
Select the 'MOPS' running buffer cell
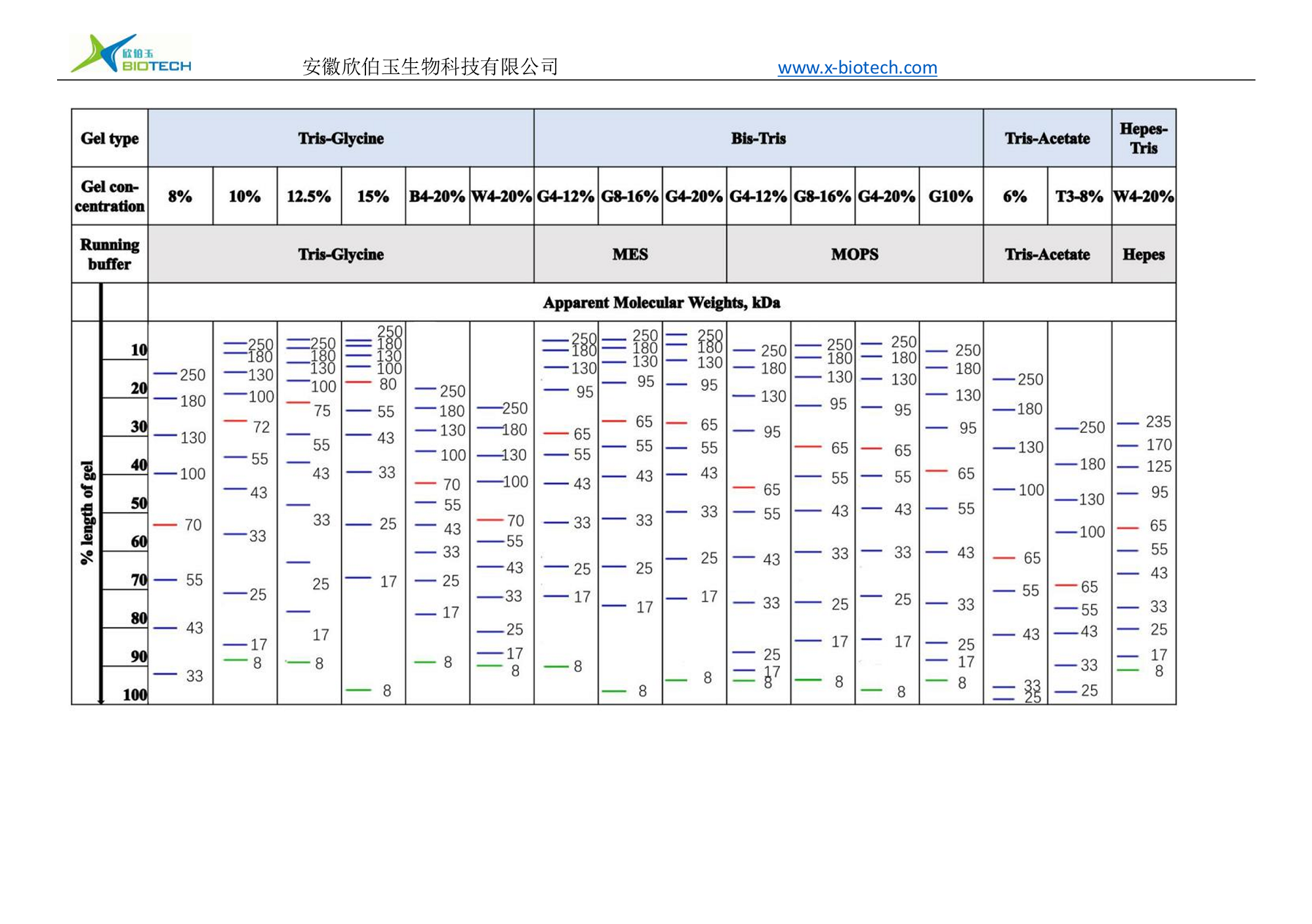click(x=854, y=254)
